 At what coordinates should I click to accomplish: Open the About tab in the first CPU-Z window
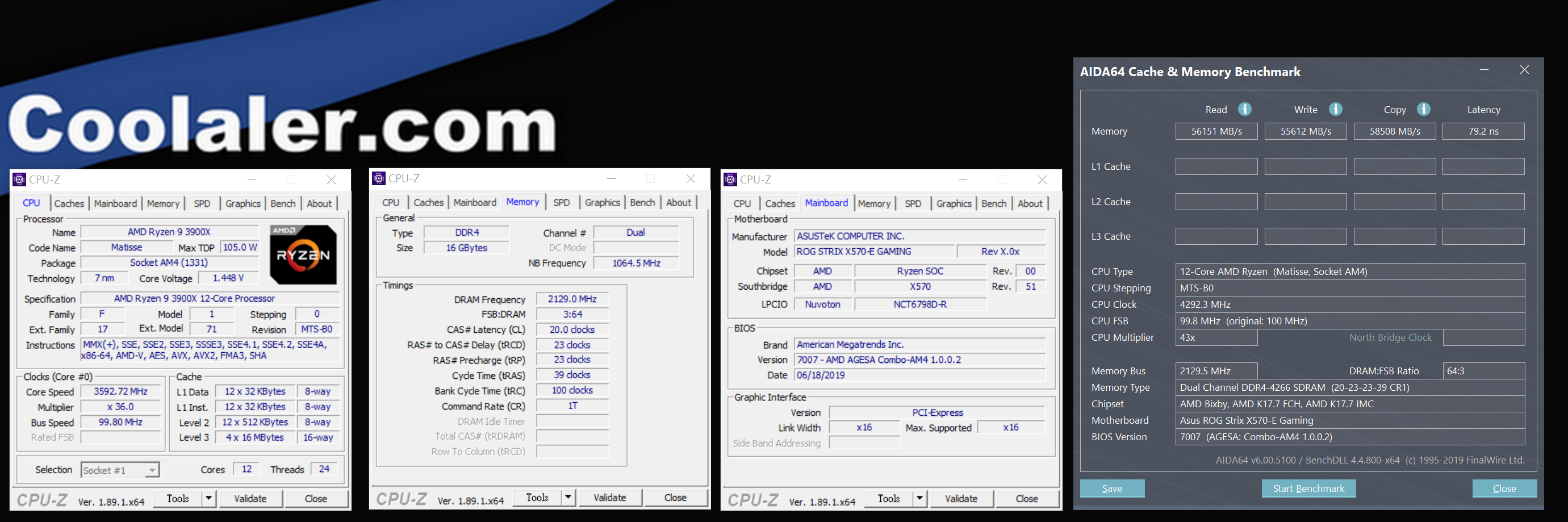pyautogui.click(x=319, y=203)
